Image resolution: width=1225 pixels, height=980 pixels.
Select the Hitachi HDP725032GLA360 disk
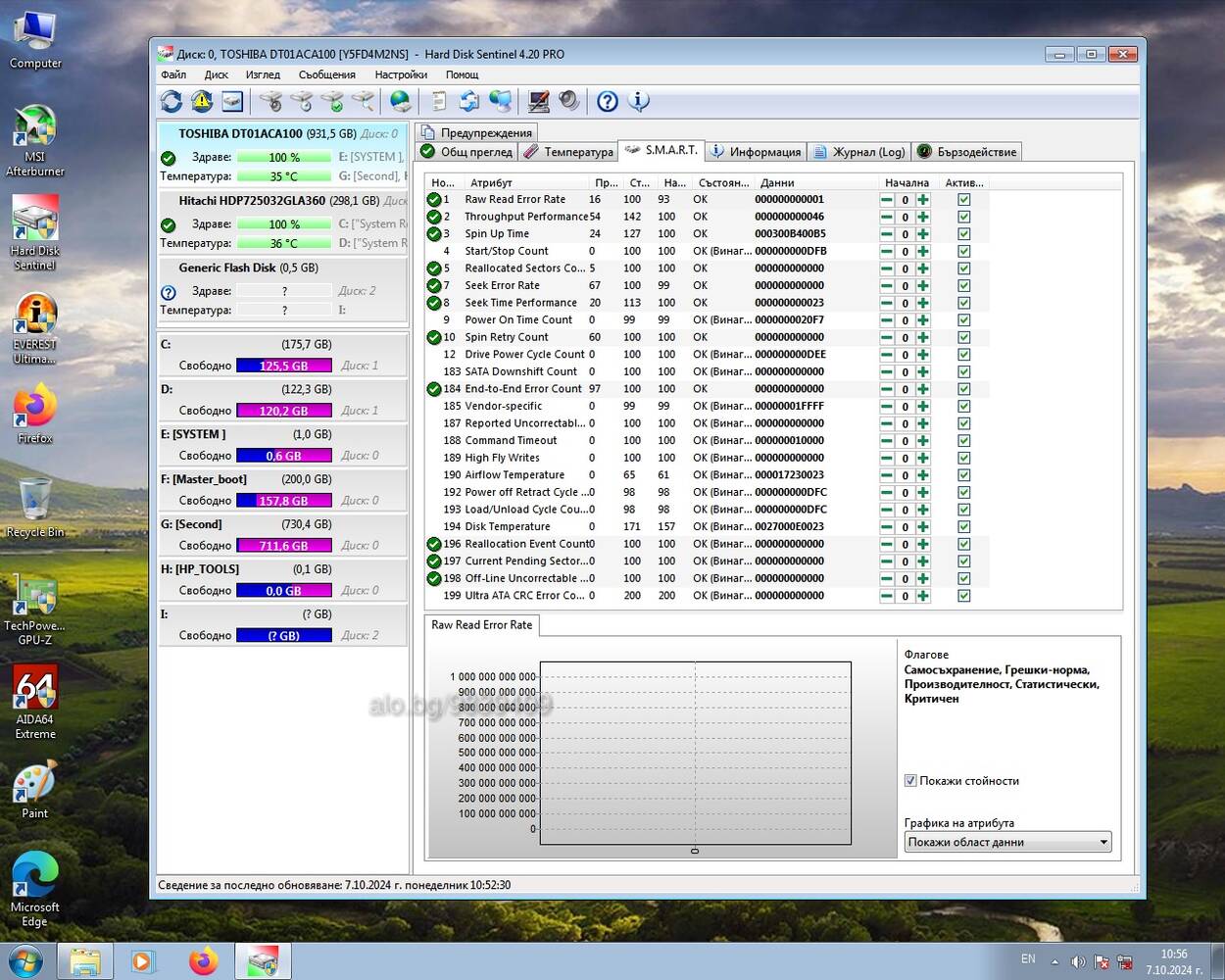tap(282, 221)
